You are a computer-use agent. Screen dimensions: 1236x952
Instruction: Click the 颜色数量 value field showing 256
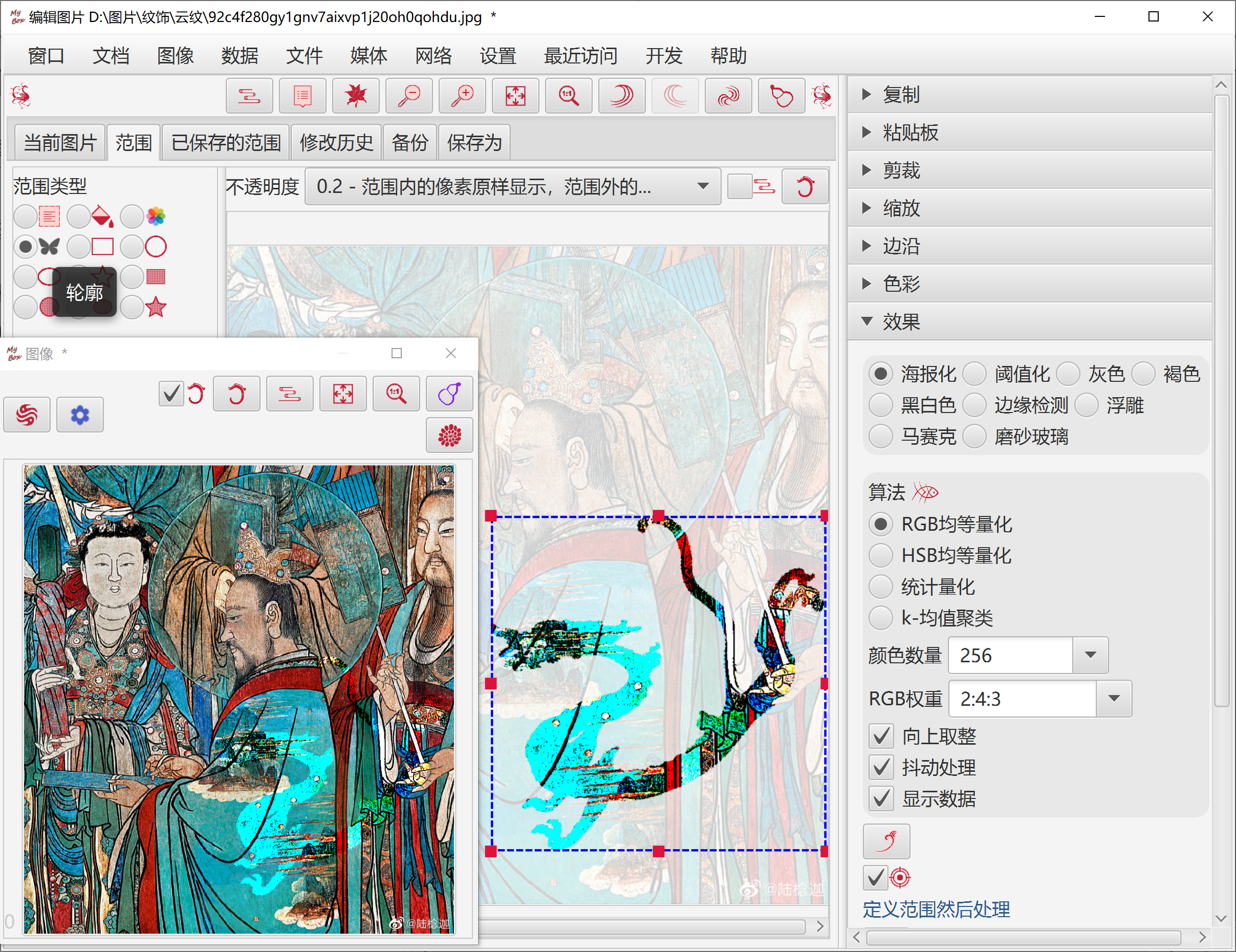1010,655
